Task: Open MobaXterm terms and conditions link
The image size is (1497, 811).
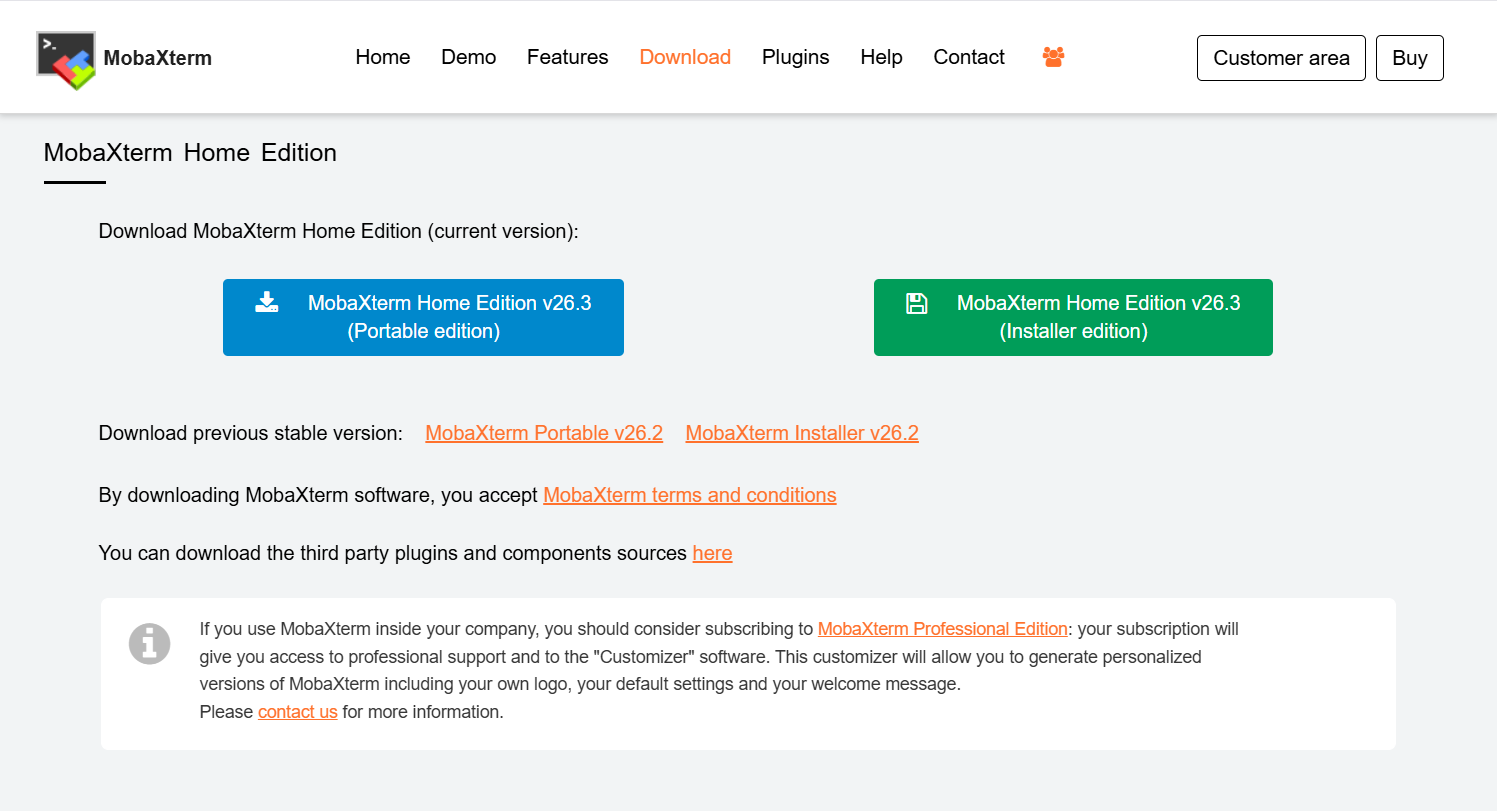Action: pyautogui.click(x=690, y=495)
